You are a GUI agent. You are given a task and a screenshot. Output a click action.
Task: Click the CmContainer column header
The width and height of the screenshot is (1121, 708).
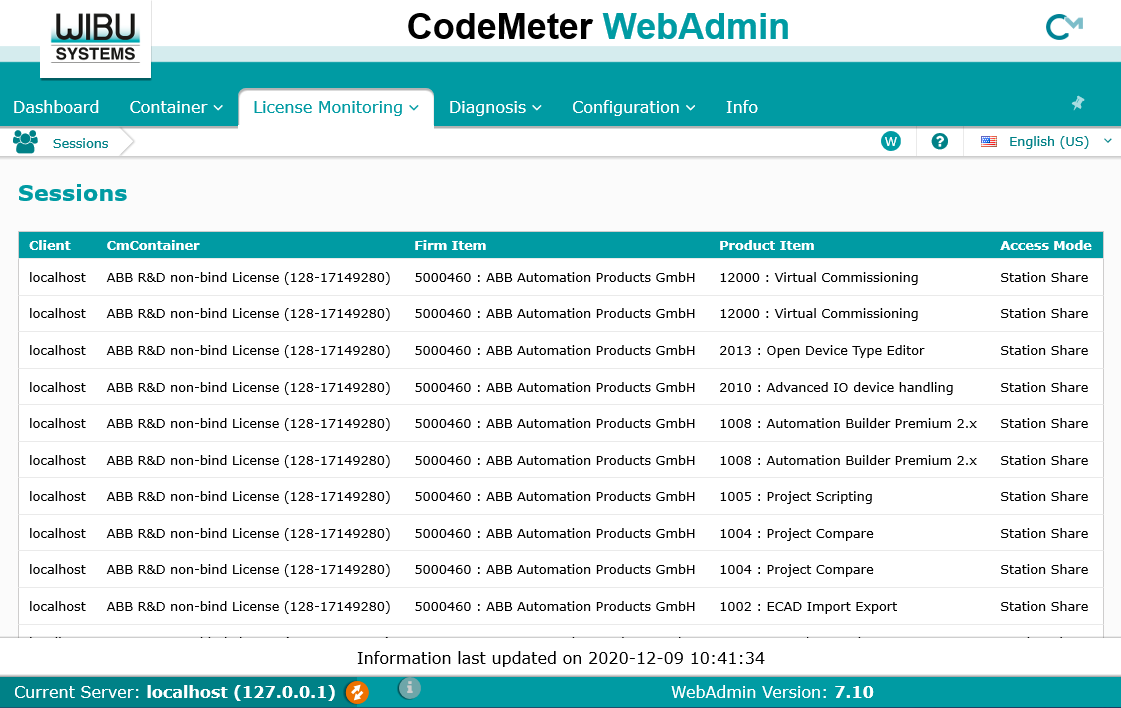coord(153,245)
